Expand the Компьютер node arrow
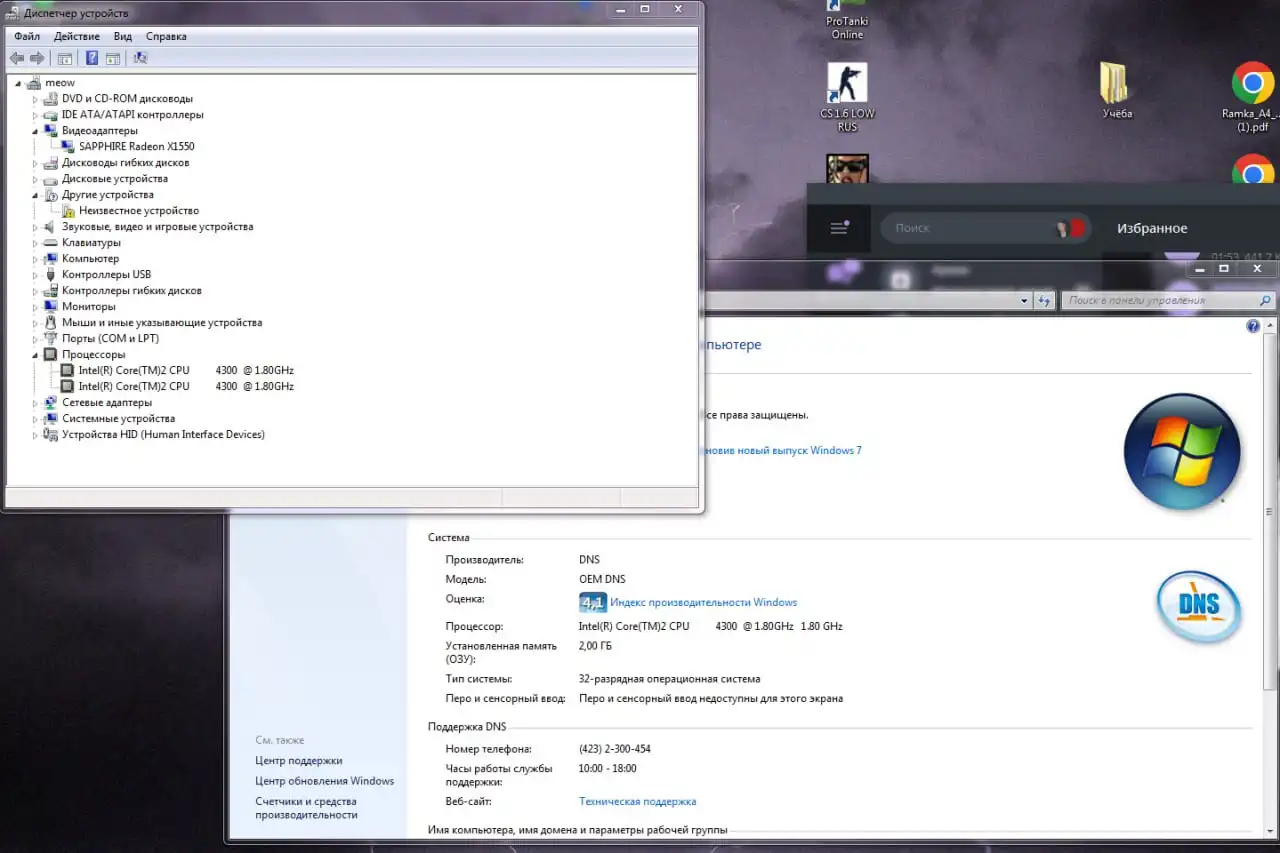The width and height of the screenshot is (1280, 853). tap(36, 259)
